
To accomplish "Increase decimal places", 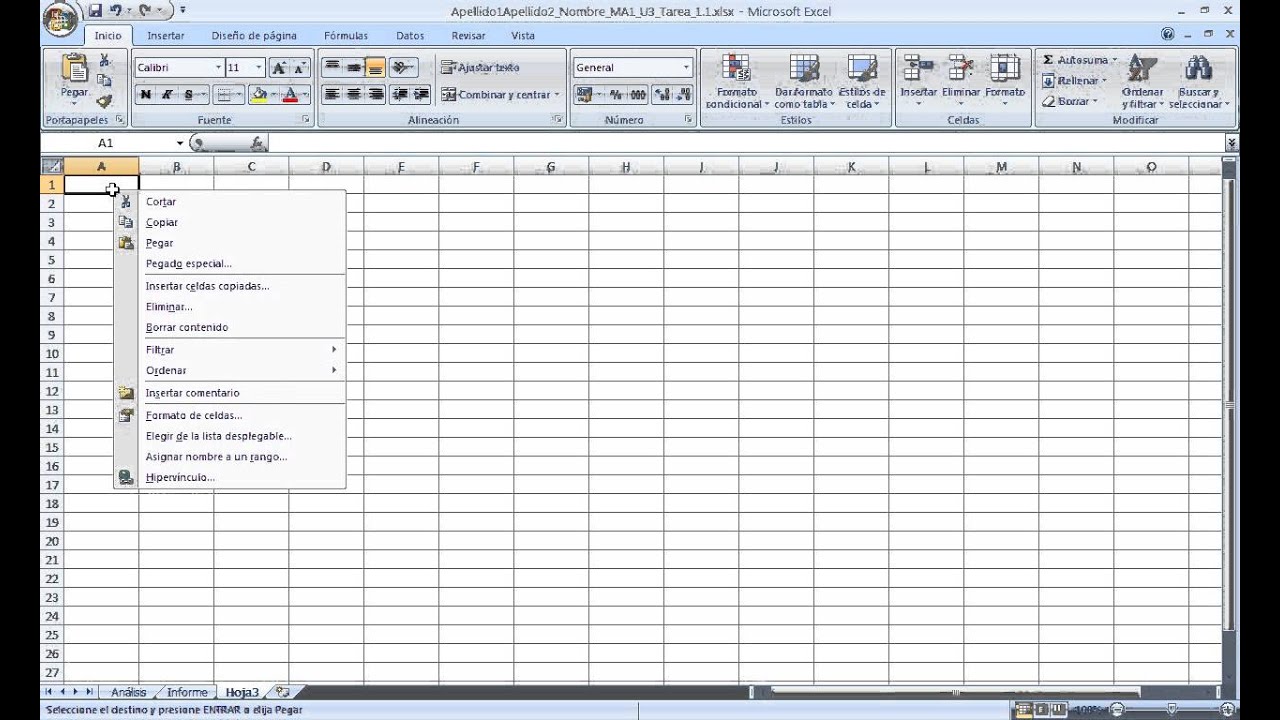I will click(662, 95).
